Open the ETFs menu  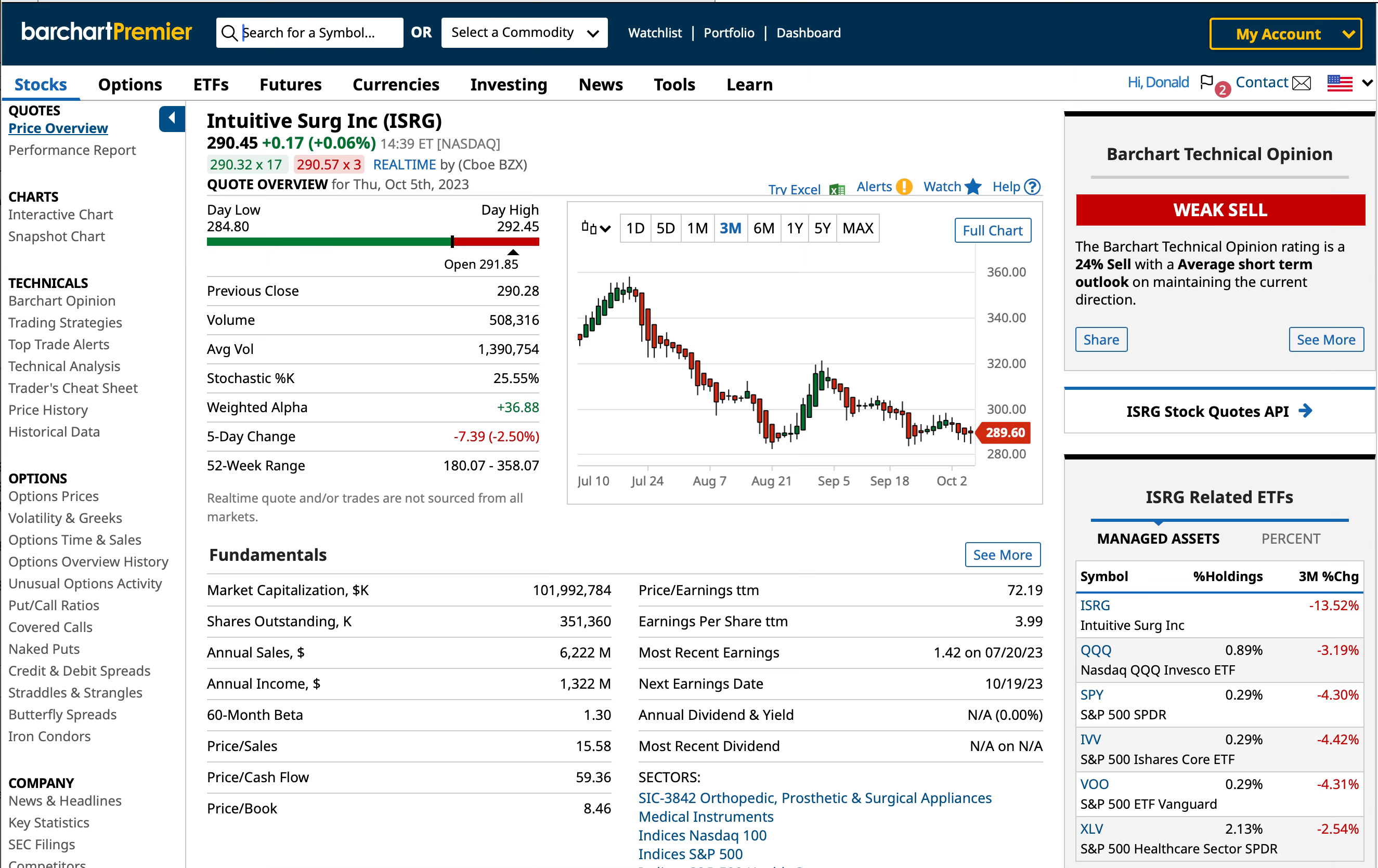(x=211, y=85)
